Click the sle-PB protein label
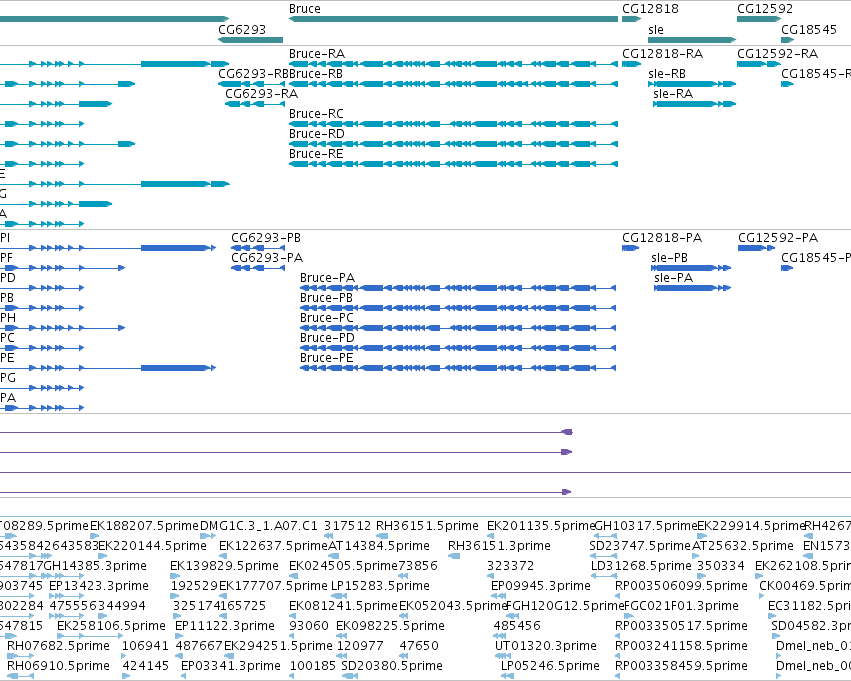Image resolution: width=851 pixels, height=681 pixels. pos(670,258)
